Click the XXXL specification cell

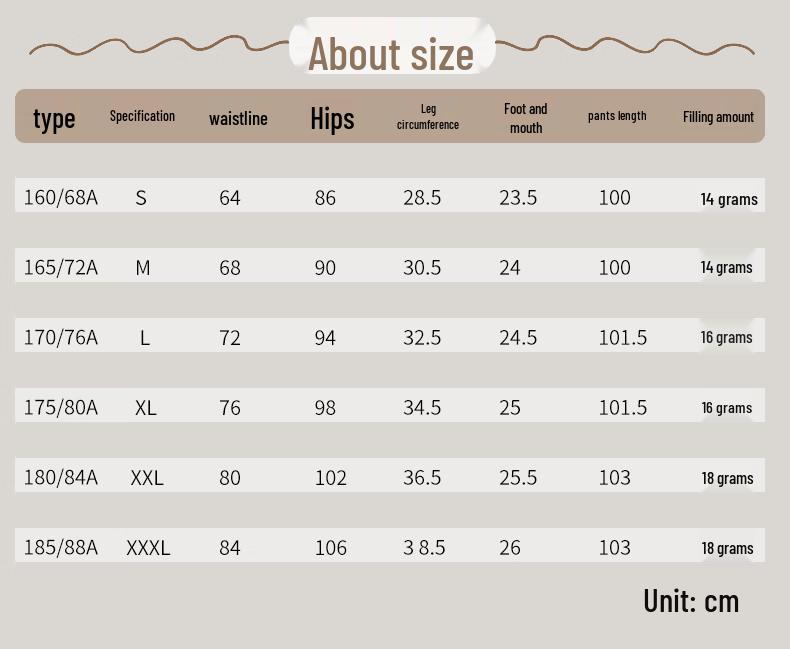click(x=148, y=547)
